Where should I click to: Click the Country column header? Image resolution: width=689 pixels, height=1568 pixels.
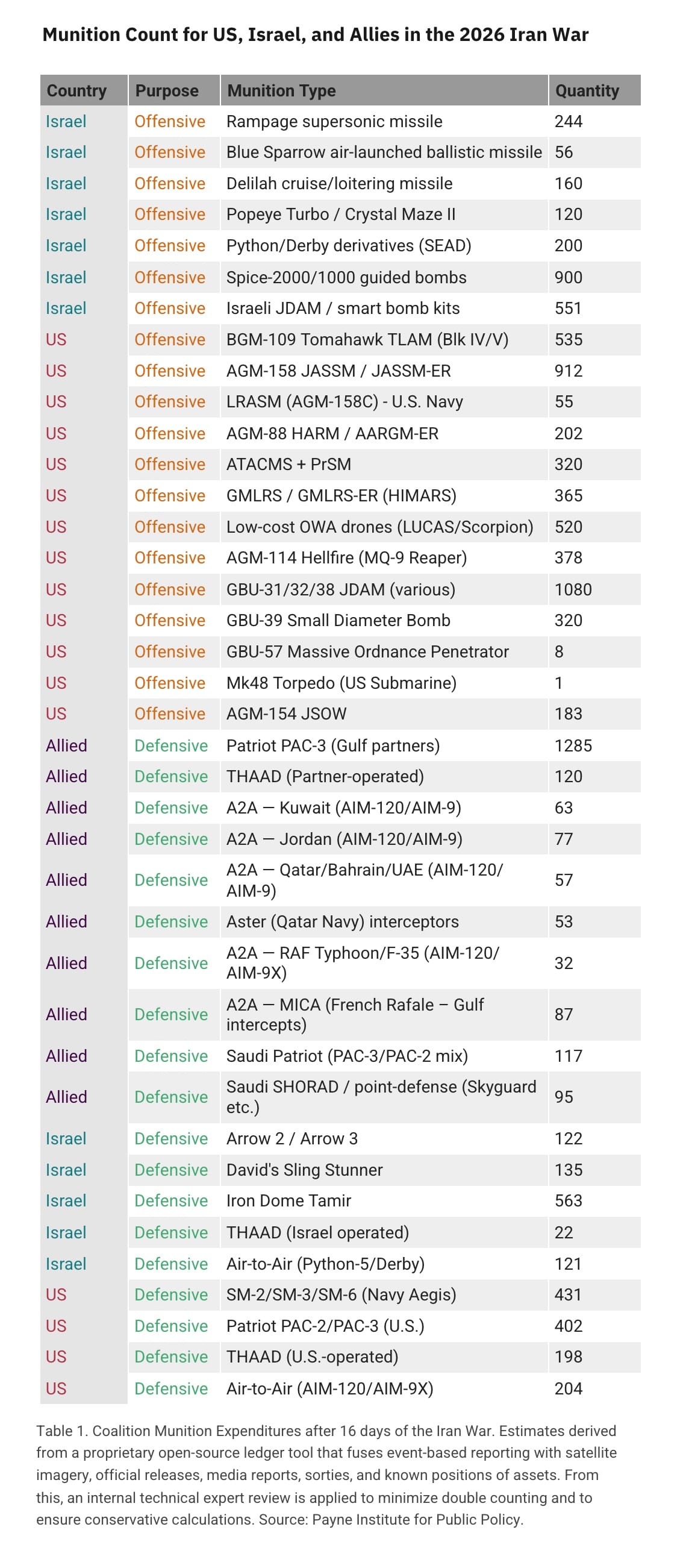point(76,91)
